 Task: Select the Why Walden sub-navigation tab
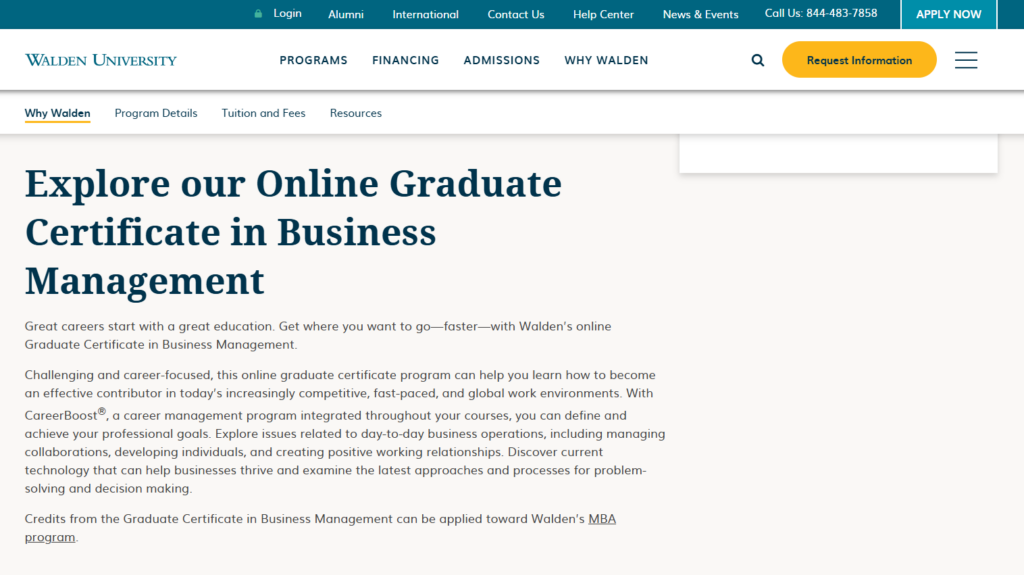57,113
